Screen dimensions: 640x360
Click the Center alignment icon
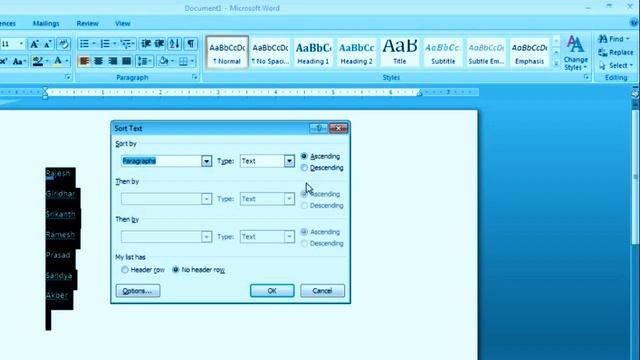point(98,61)
